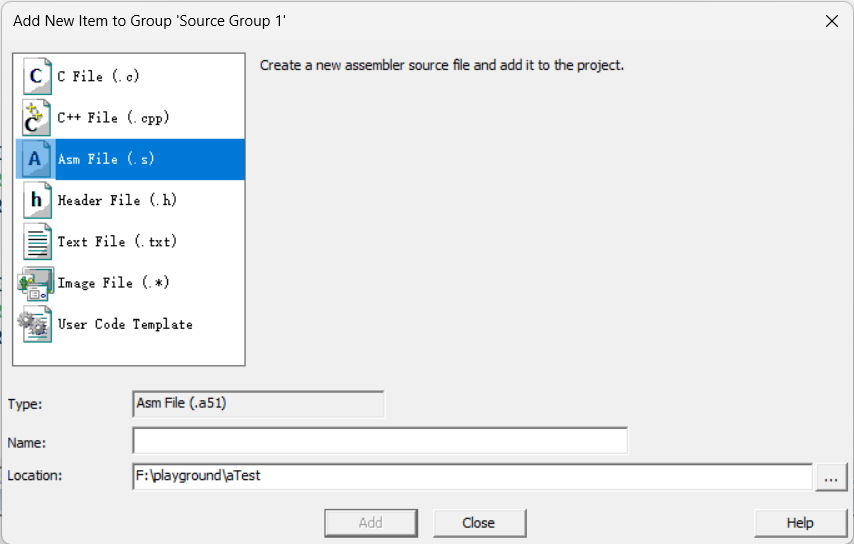Select 'Image File (.*)' list entry
This screenshot has width=854, height=544.
coord(113,283)
